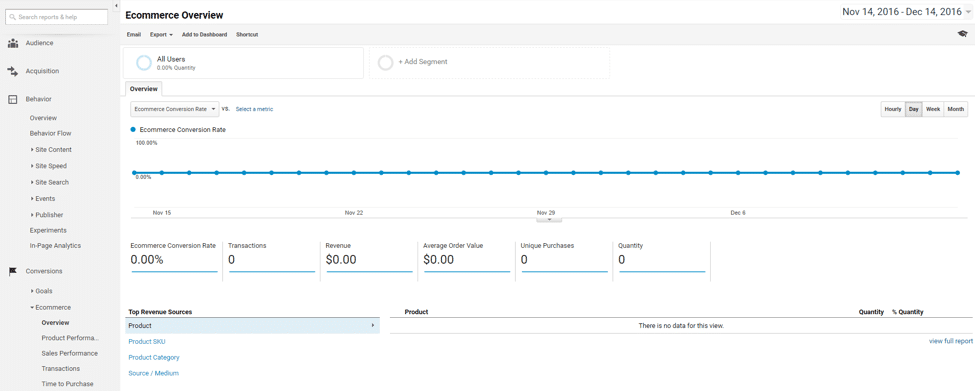Open Time to Purchase report
This screenshot has height=391, width=975.
point(68,384)
